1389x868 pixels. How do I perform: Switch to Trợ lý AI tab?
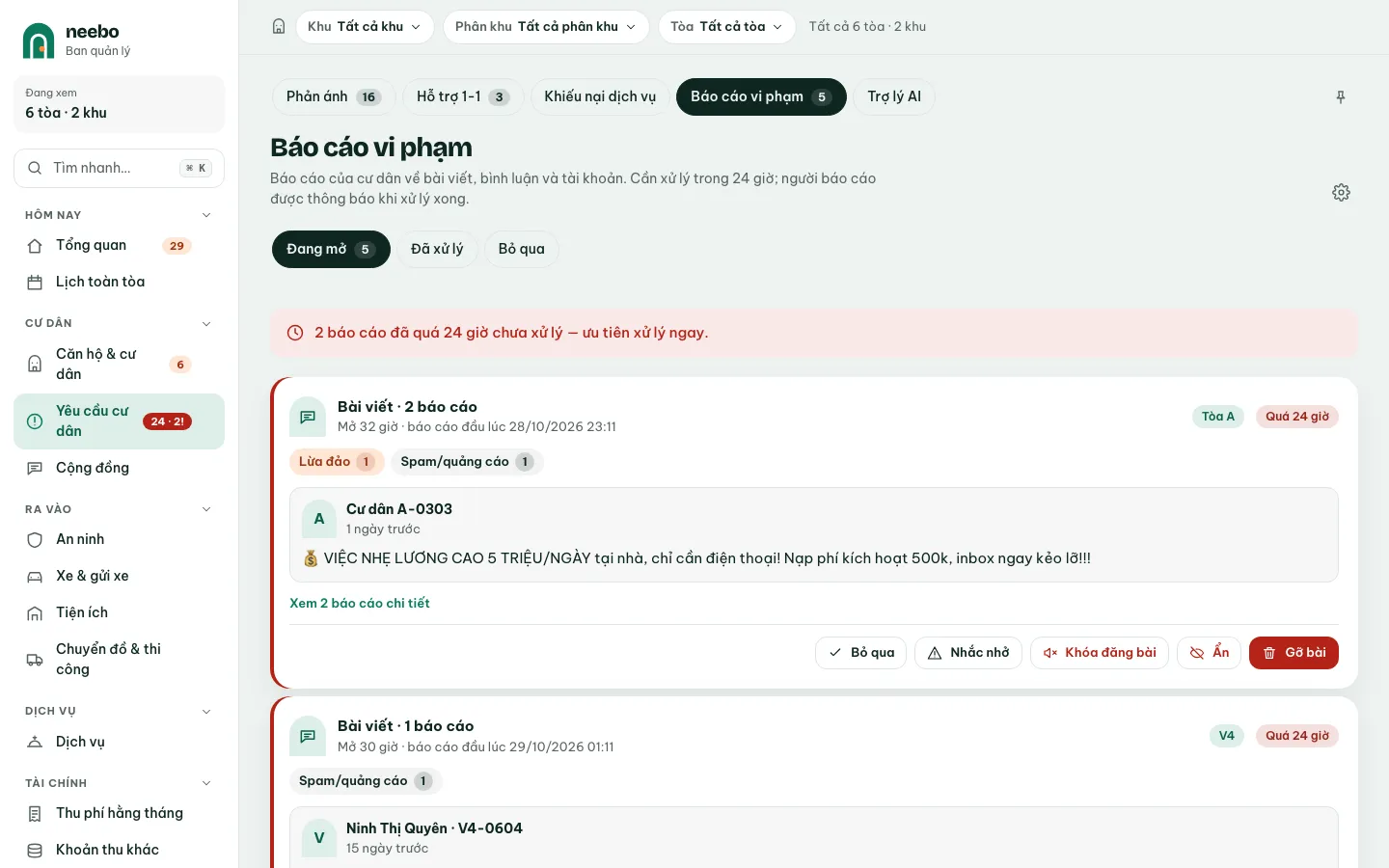(x=894, y=97)
